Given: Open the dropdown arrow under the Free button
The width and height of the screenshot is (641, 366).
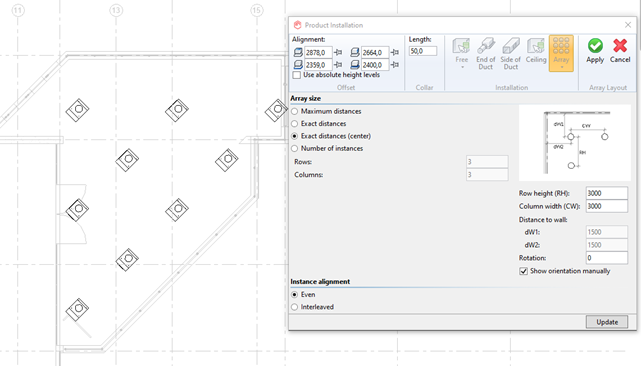Looking at the screenshot, I should (x=462, y=67).
